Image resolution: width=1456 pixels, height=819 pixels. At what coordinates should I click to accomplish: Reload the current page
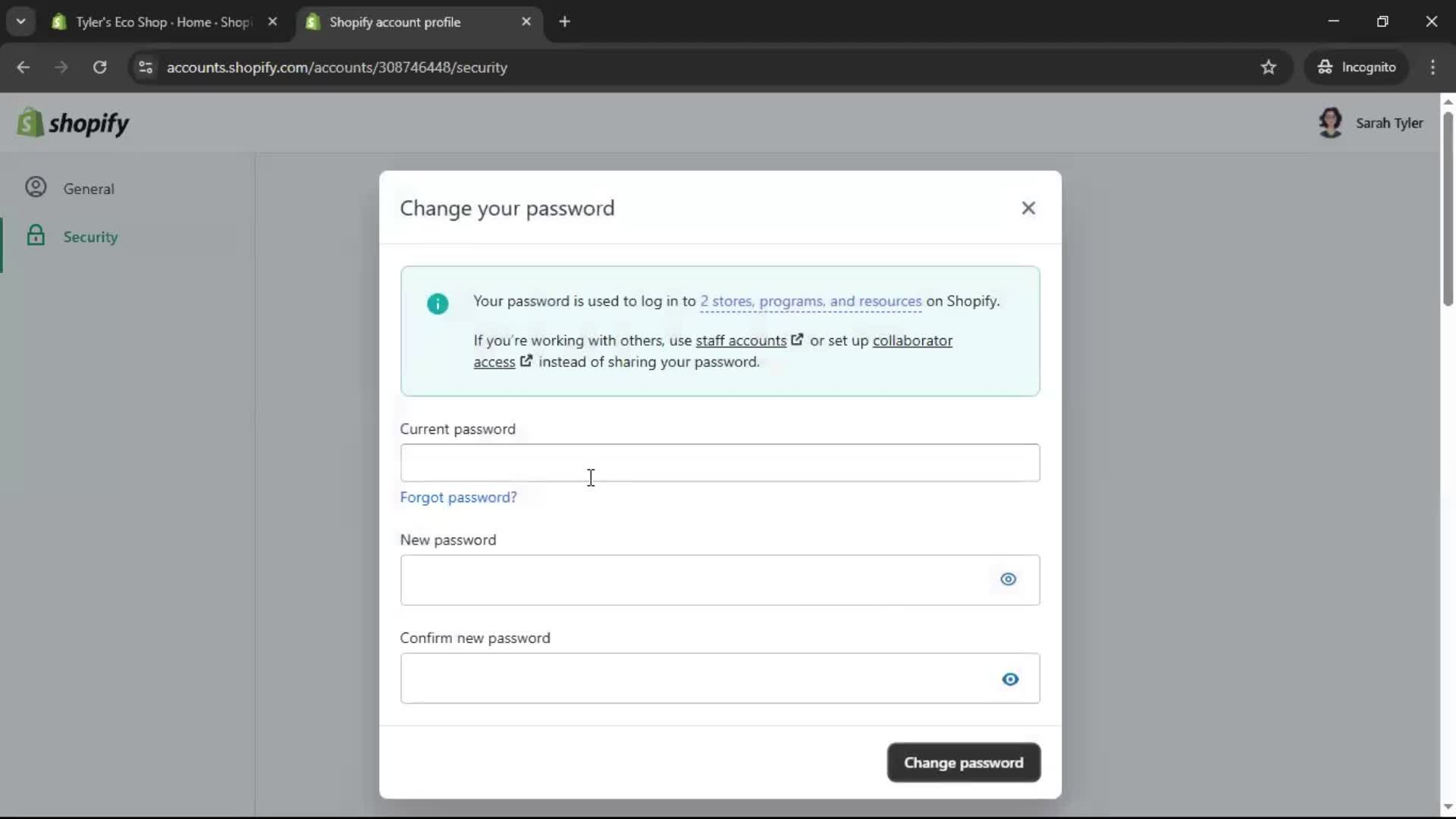click(99, 67)
